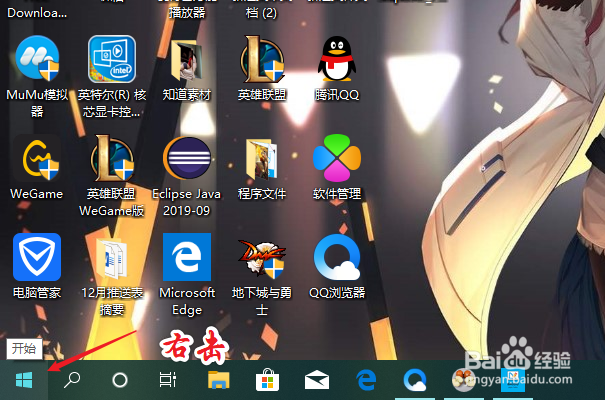Open taskbar Search magnifier

(72, 380)
